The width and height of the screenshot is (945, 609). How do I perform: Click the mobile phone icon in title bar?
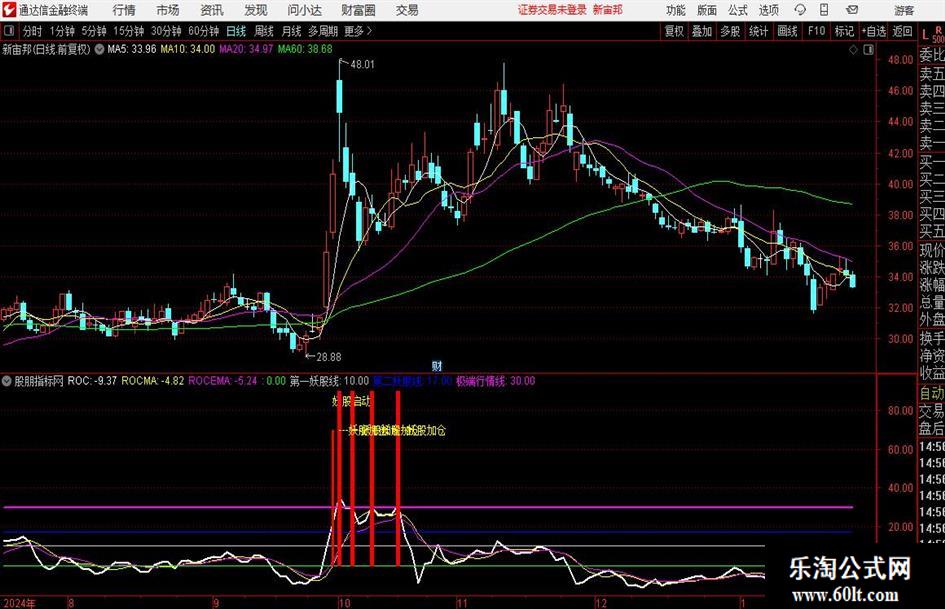(x=824, y=10)
